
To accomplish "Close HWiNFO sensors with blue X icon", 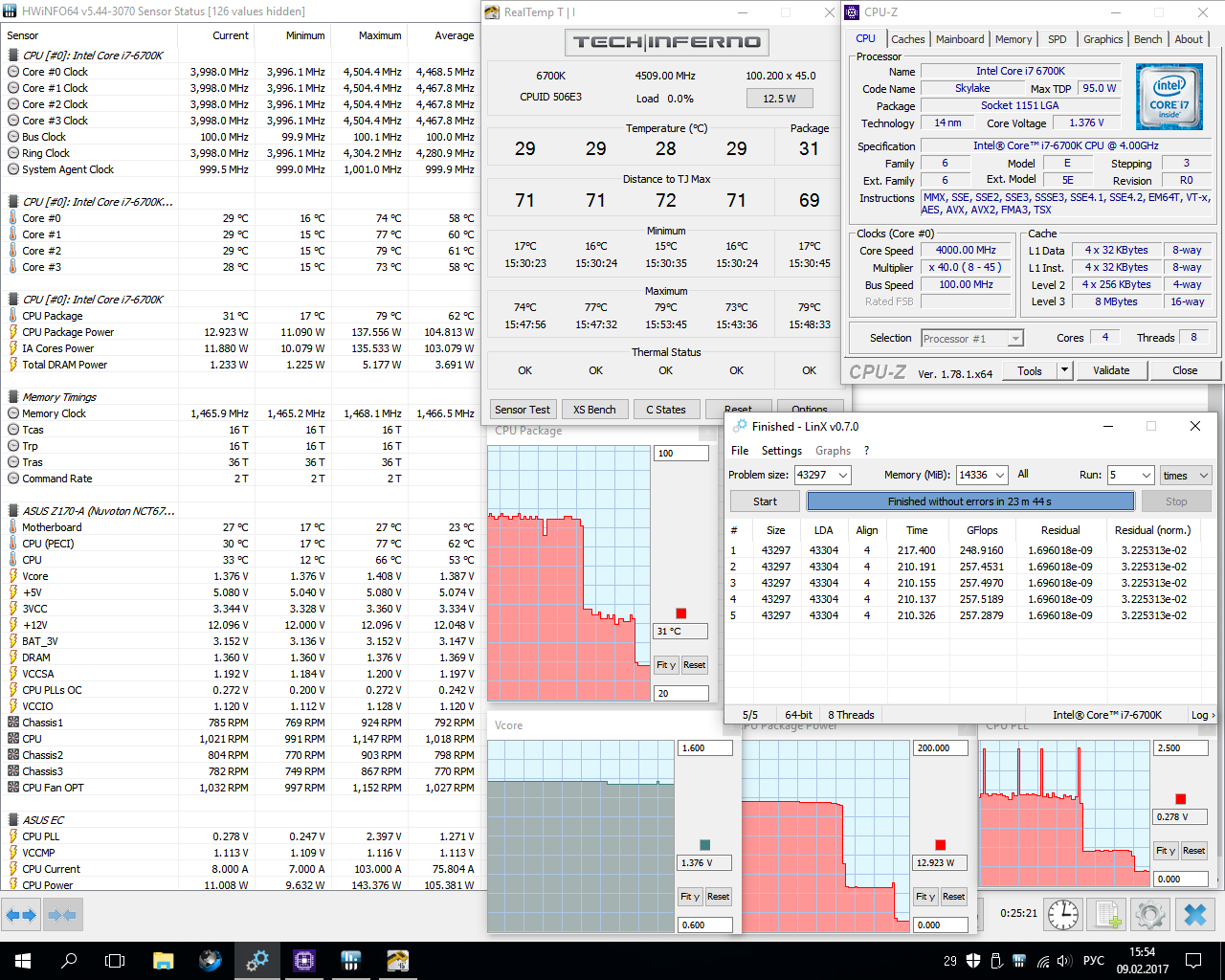I will point(1195,914).
